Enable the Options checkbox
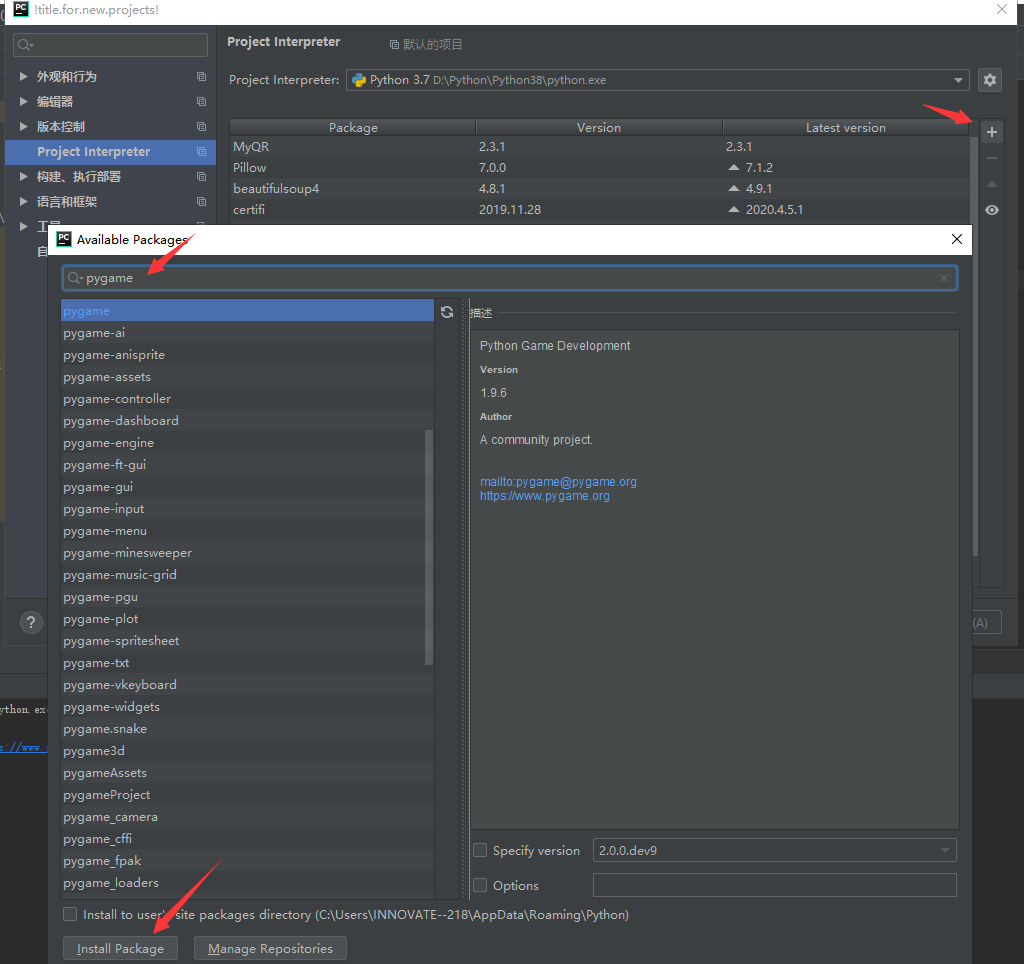Viewport: 1024px width, 964px height. [x=480, y=885]
